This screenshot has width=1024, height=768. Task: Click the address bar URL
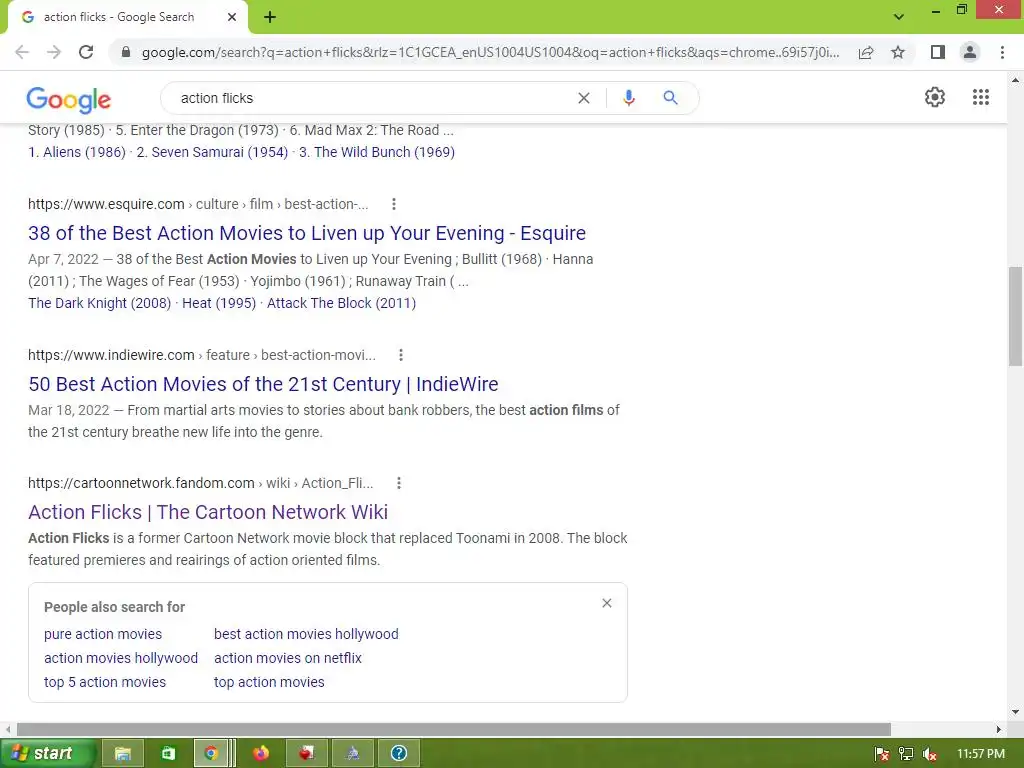click(490, 52)
